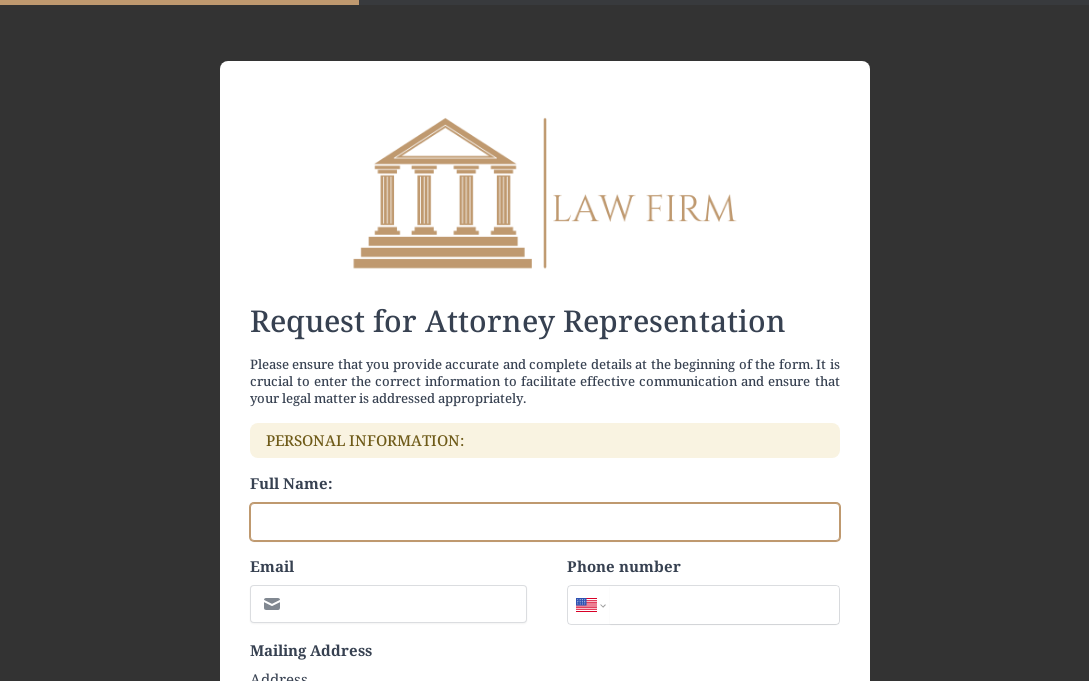Click the filled orange progress bar segment

pos(180,2)
